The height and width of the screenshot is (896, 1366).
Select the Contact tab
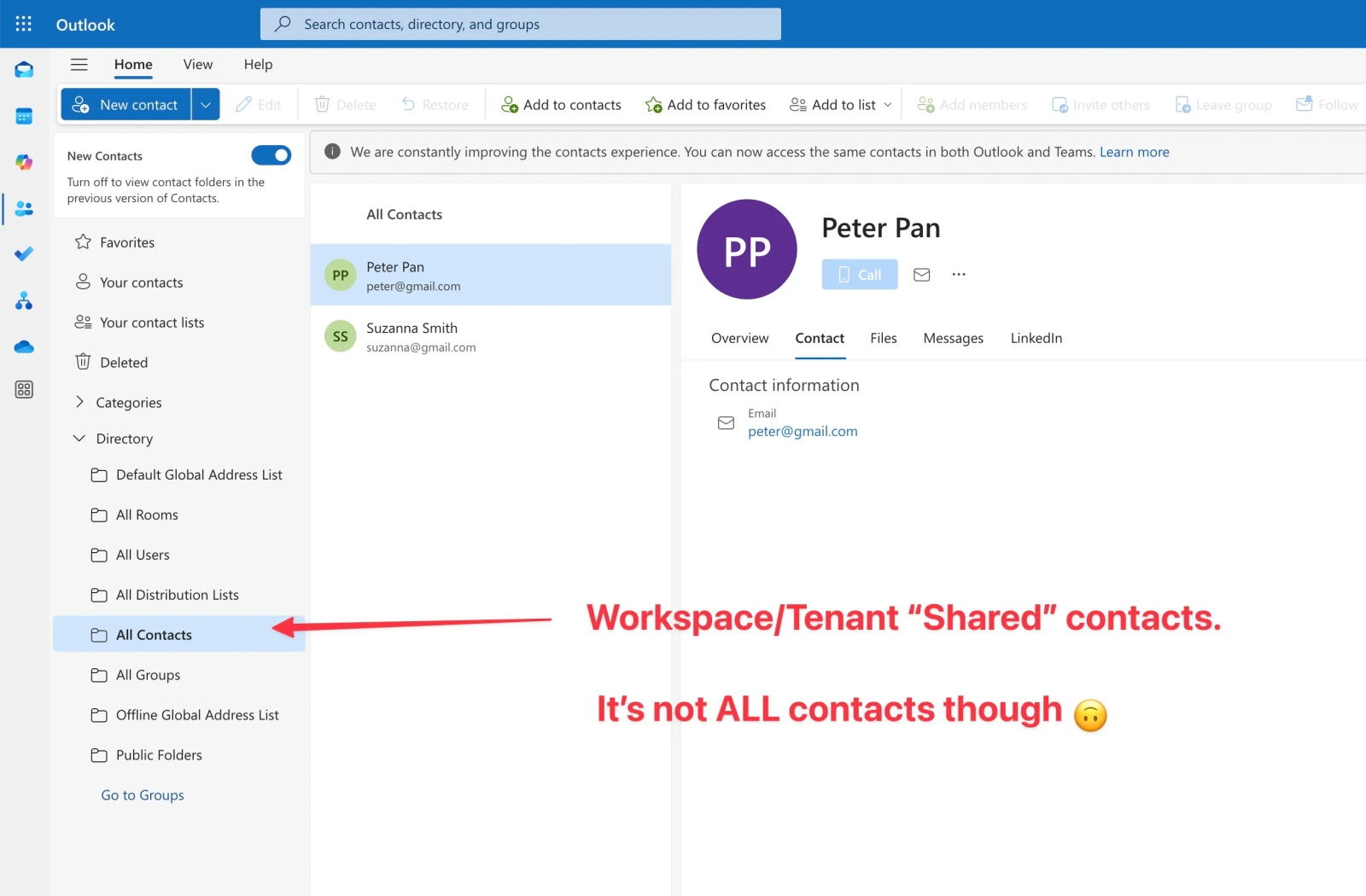[x=820, y=338]
